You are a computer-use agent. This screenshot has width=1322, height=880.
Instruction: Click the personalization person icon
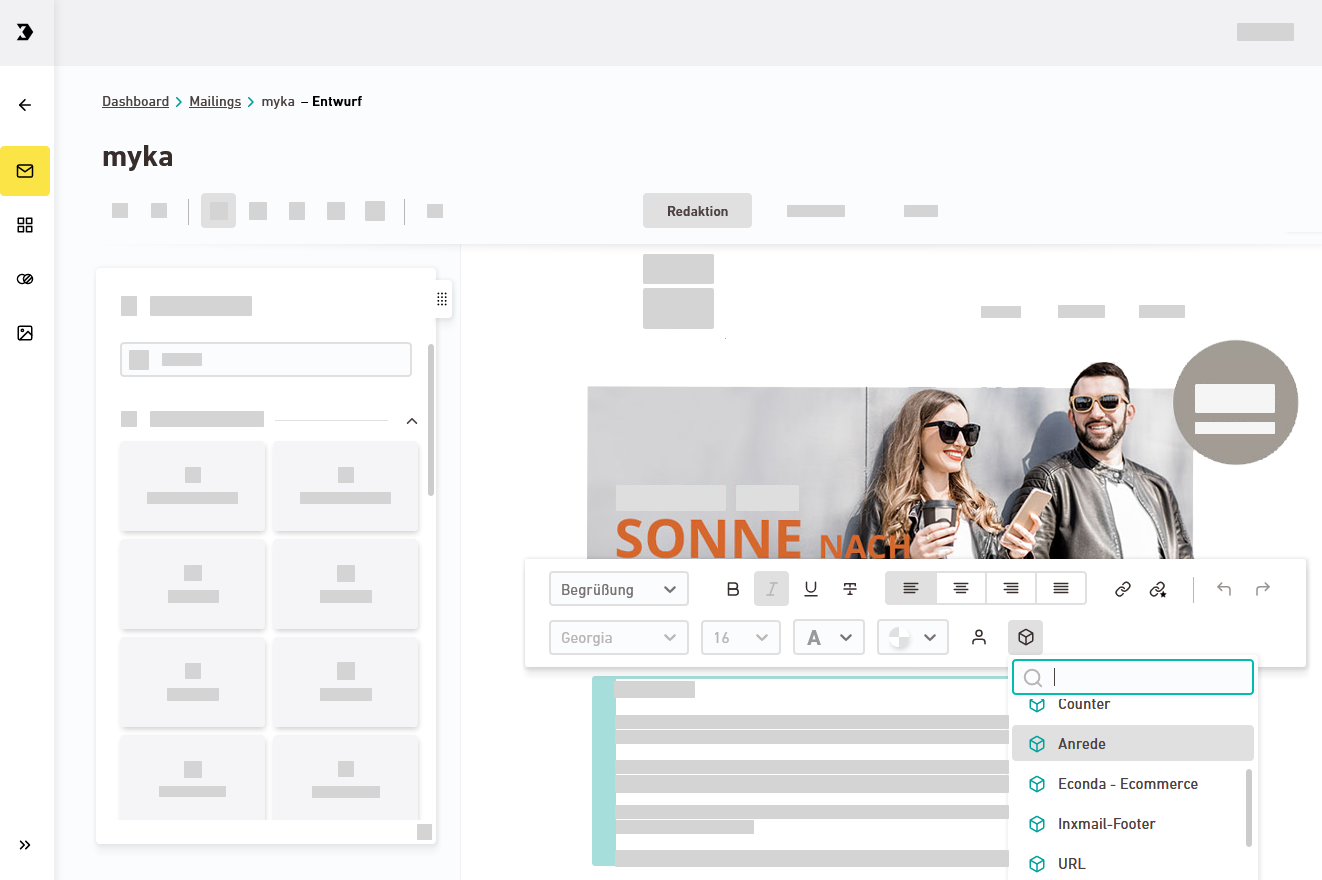979,637
